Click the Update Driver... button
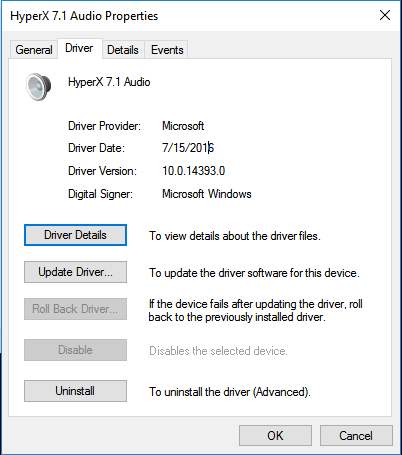 (75, 272)
